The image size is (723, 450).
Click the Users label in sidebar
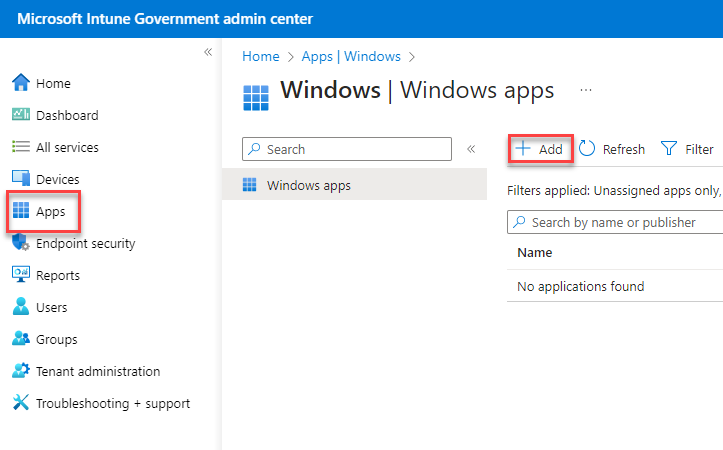52,308
